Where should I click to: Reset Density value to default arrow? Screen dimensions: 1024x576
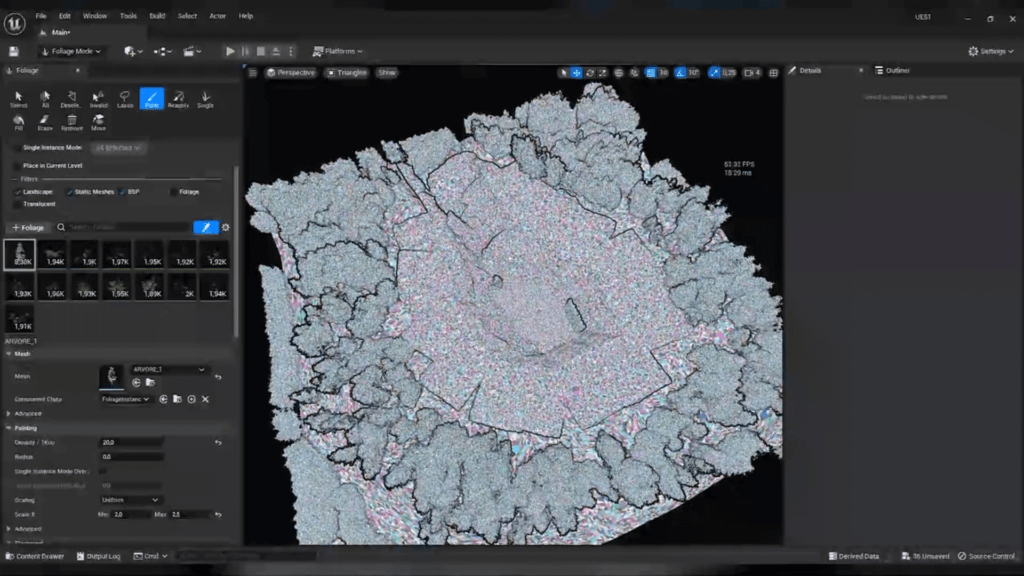(218, 442)
